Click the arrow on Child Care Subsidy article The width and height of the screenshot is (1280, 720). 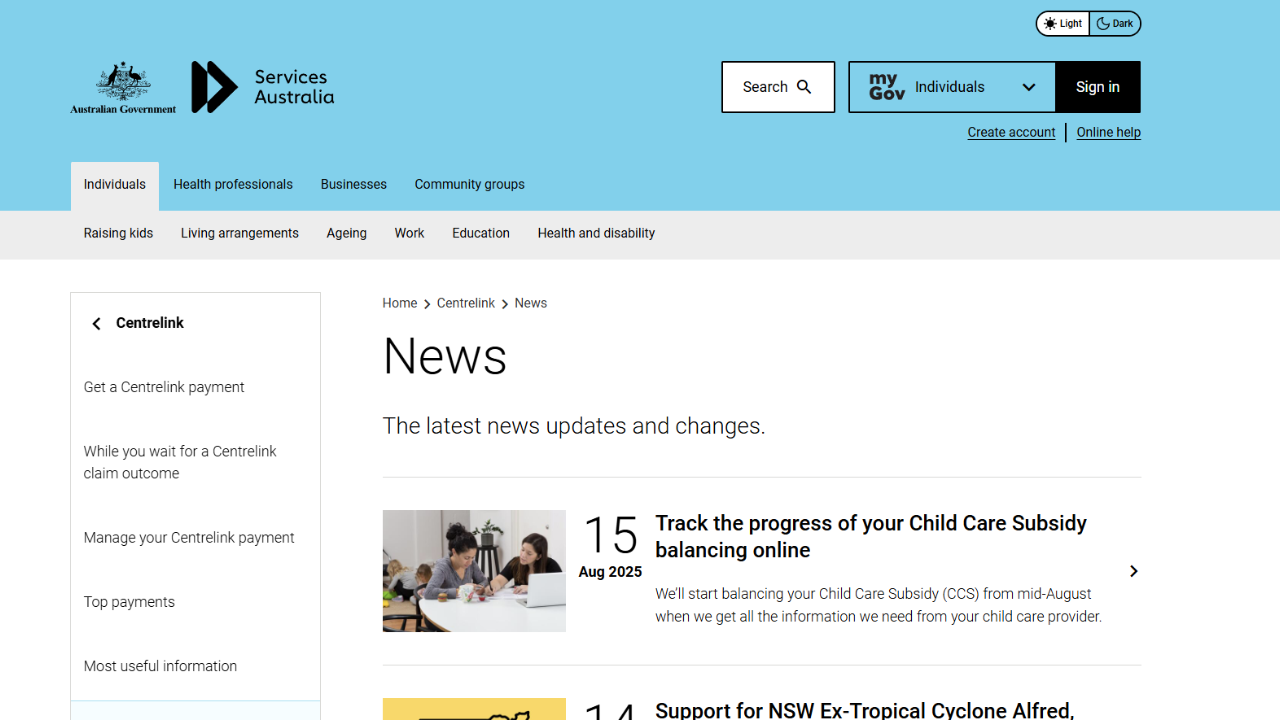coord(1133,571)
